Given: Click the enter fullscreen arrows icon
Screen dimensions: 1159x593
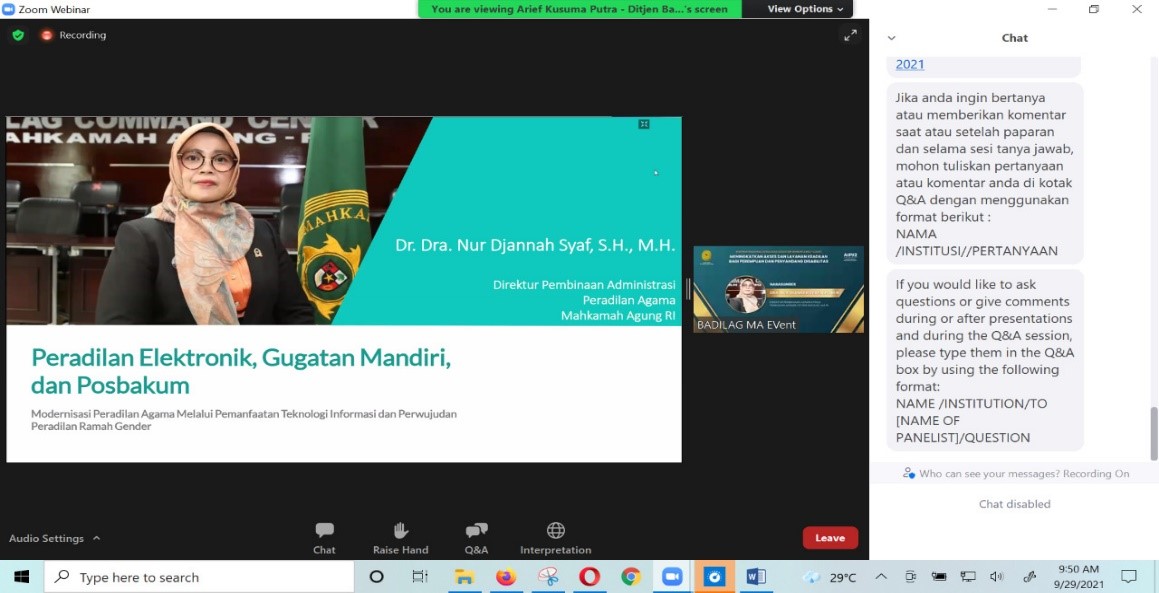Looking at the screenshot, I should point(851,34).
